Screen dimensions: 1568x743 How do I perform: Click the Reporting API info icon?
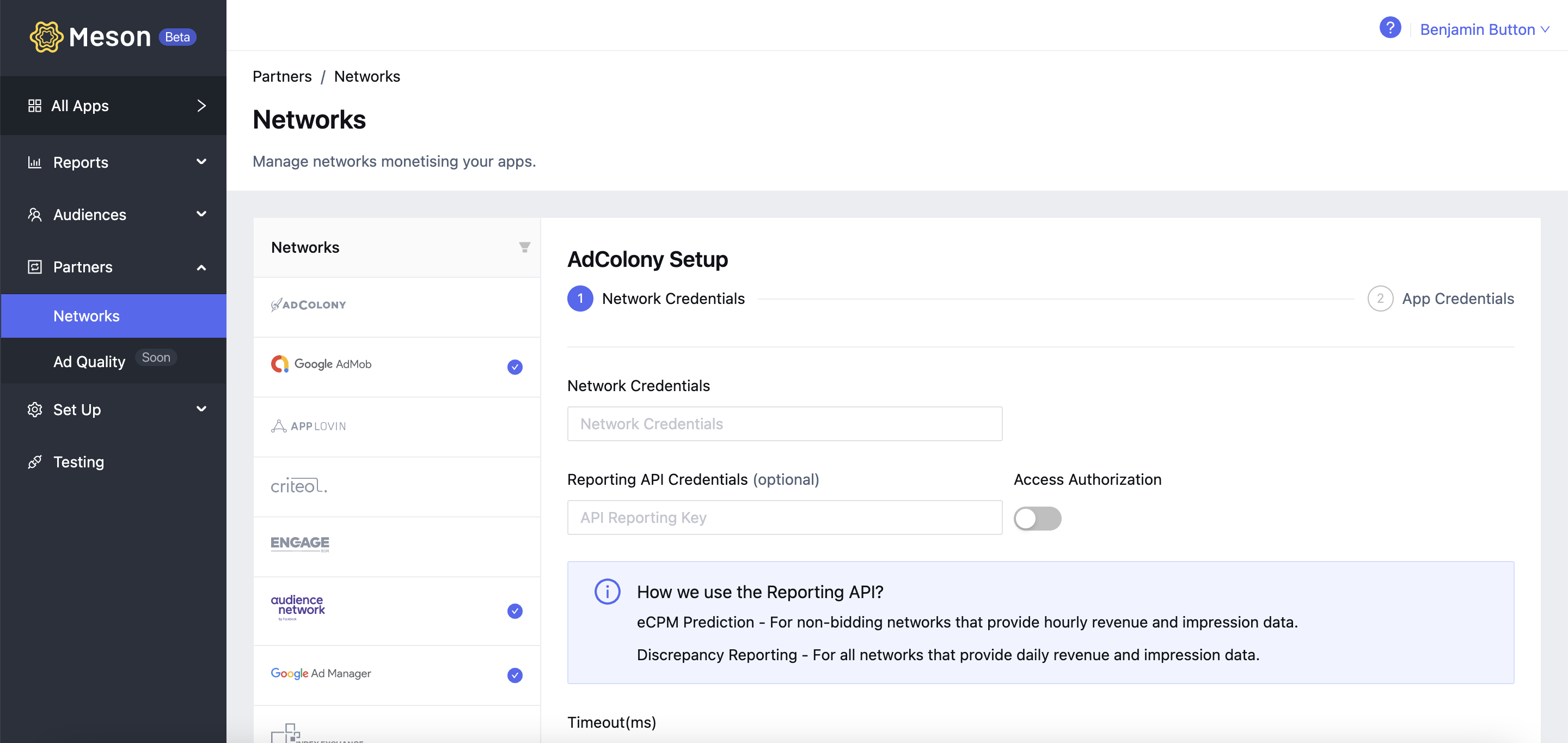coord(607,592)
